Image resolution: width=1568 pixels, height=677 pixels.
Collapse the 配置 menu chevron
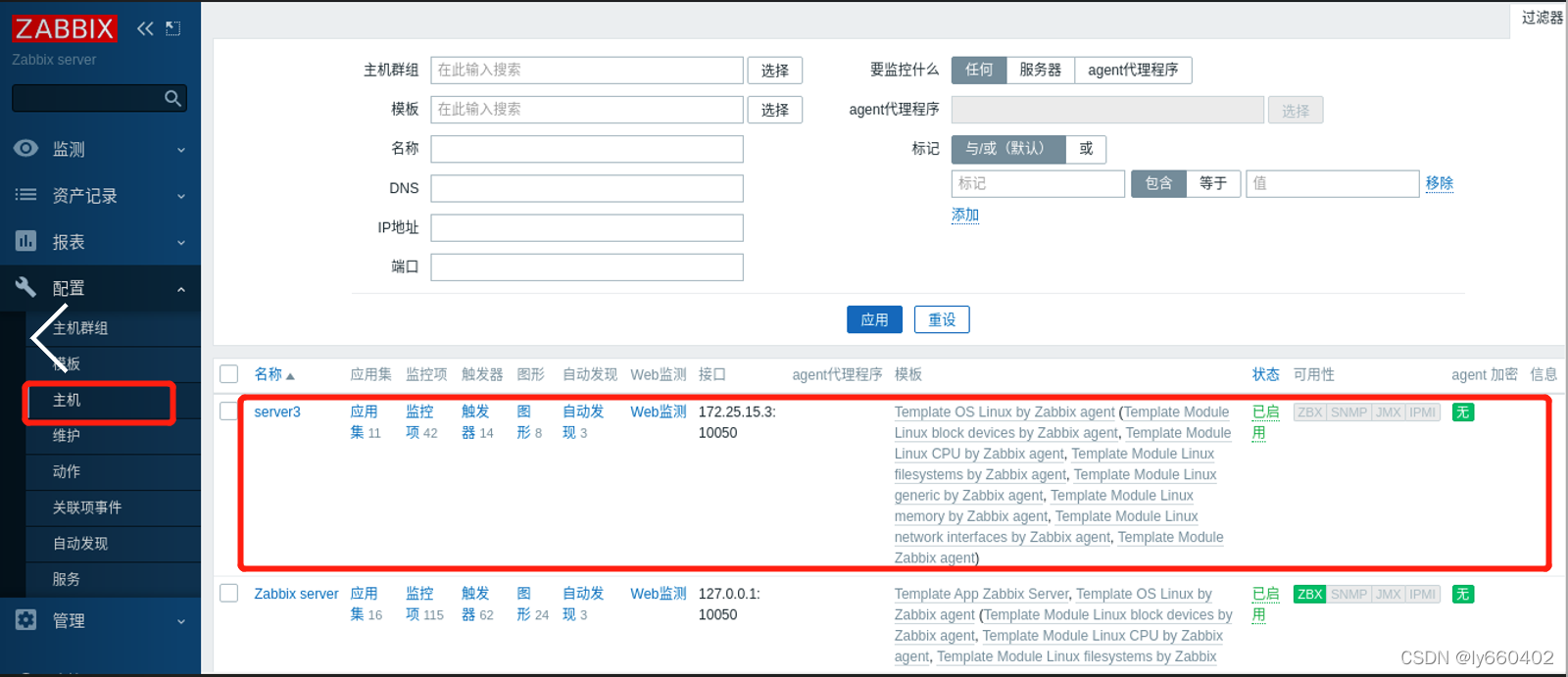coord(181,289)
